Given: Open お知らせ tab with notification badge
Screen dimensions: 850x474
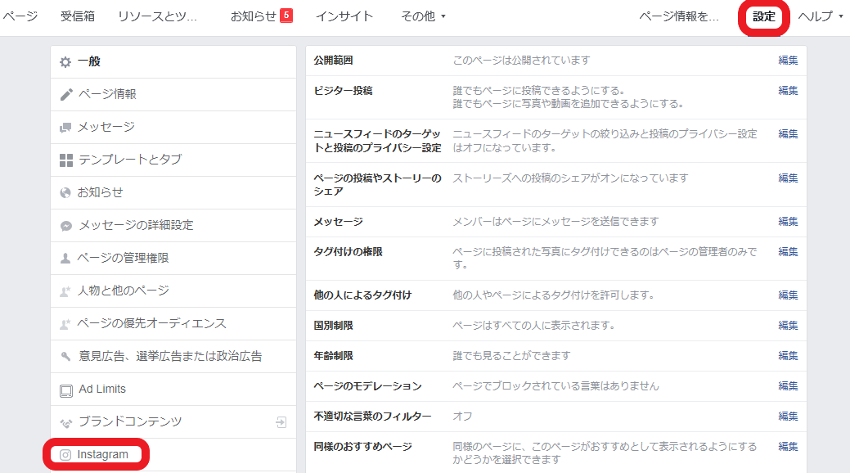Looking at the screenshot, I should pyautogui.click(x=261, y=16).
